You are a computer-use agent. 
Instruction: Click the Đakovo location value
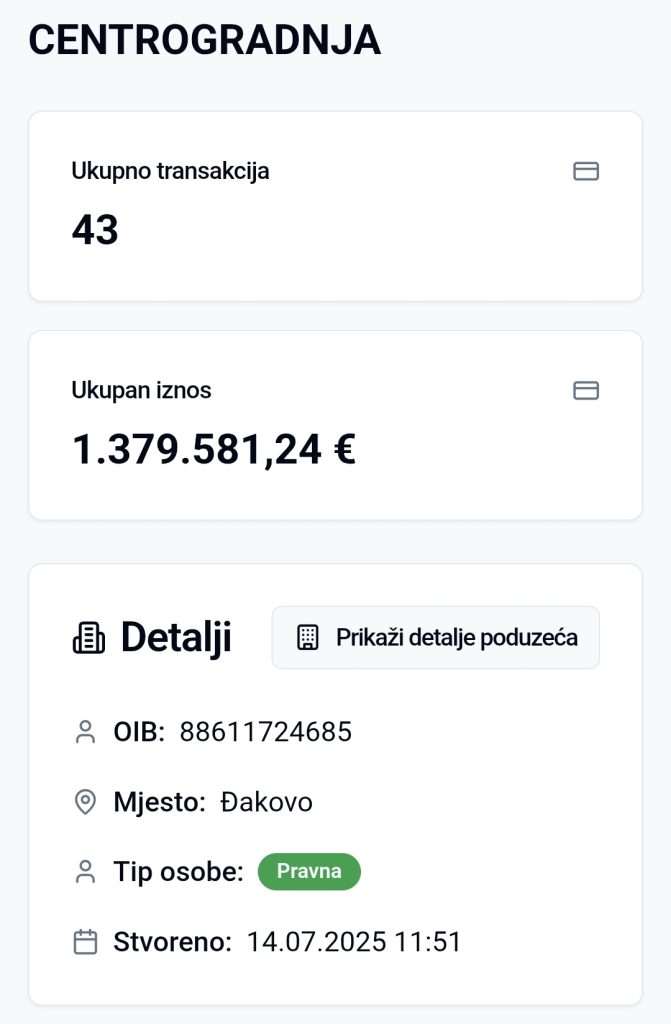pyautogui.click(x=266, y=802)
